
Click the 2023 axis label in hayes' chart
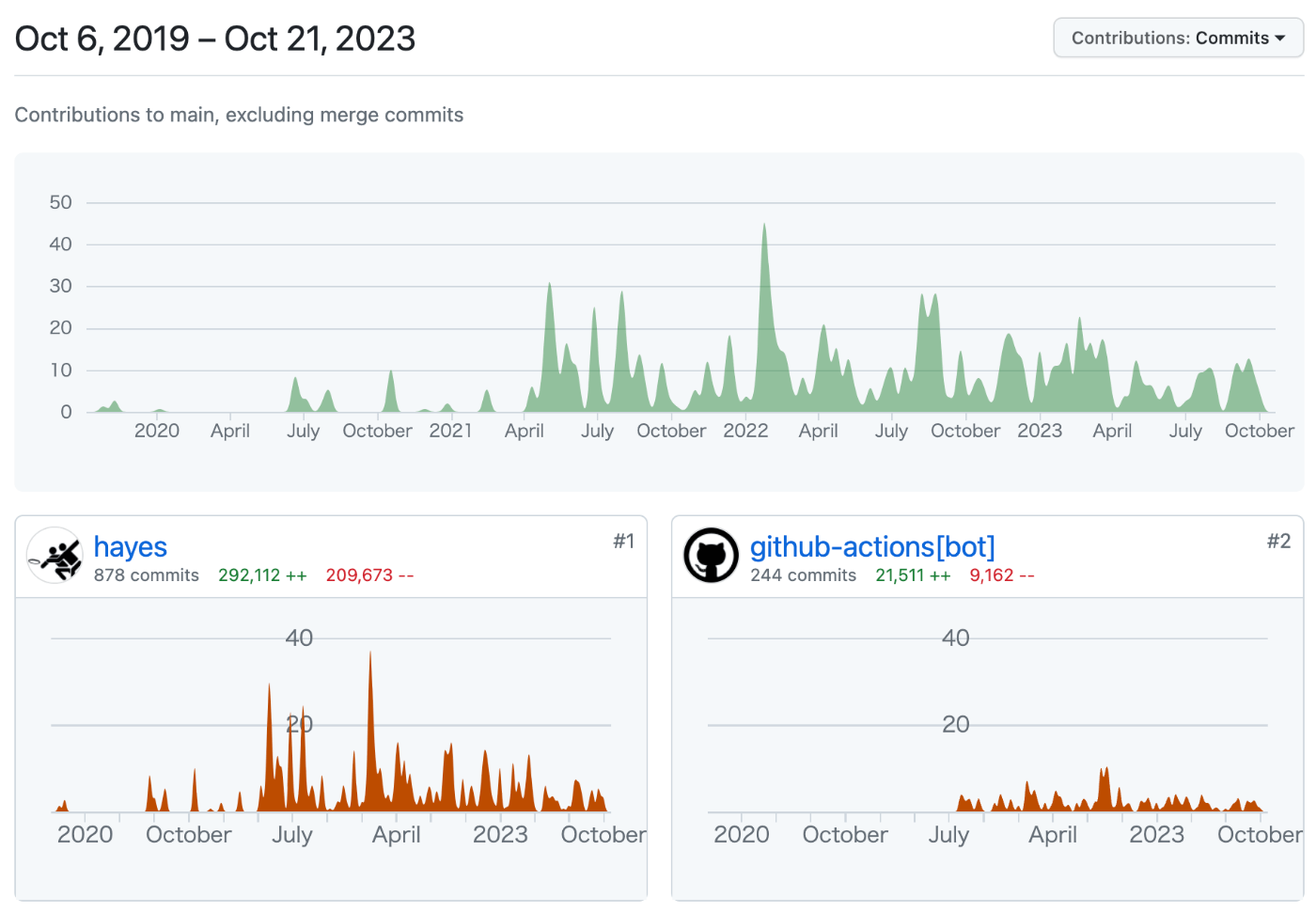click(x=500, y=835)
